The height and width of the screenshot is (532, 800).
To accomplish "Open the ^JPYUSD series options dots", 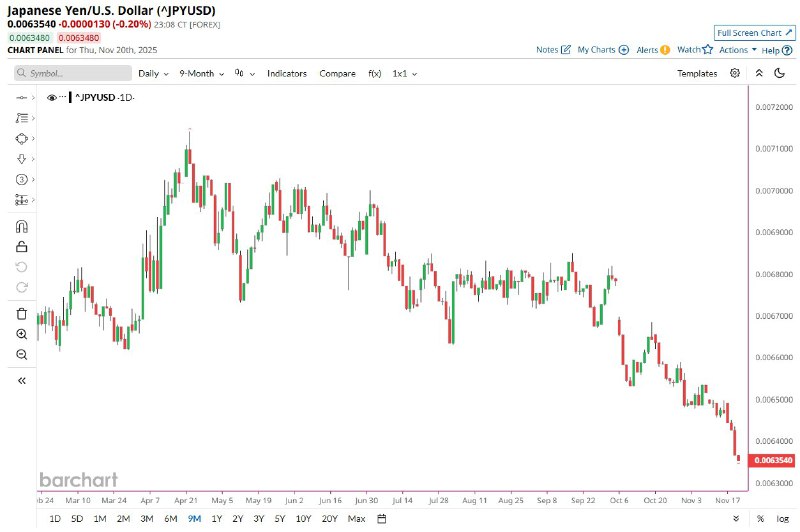I will 62,96.
